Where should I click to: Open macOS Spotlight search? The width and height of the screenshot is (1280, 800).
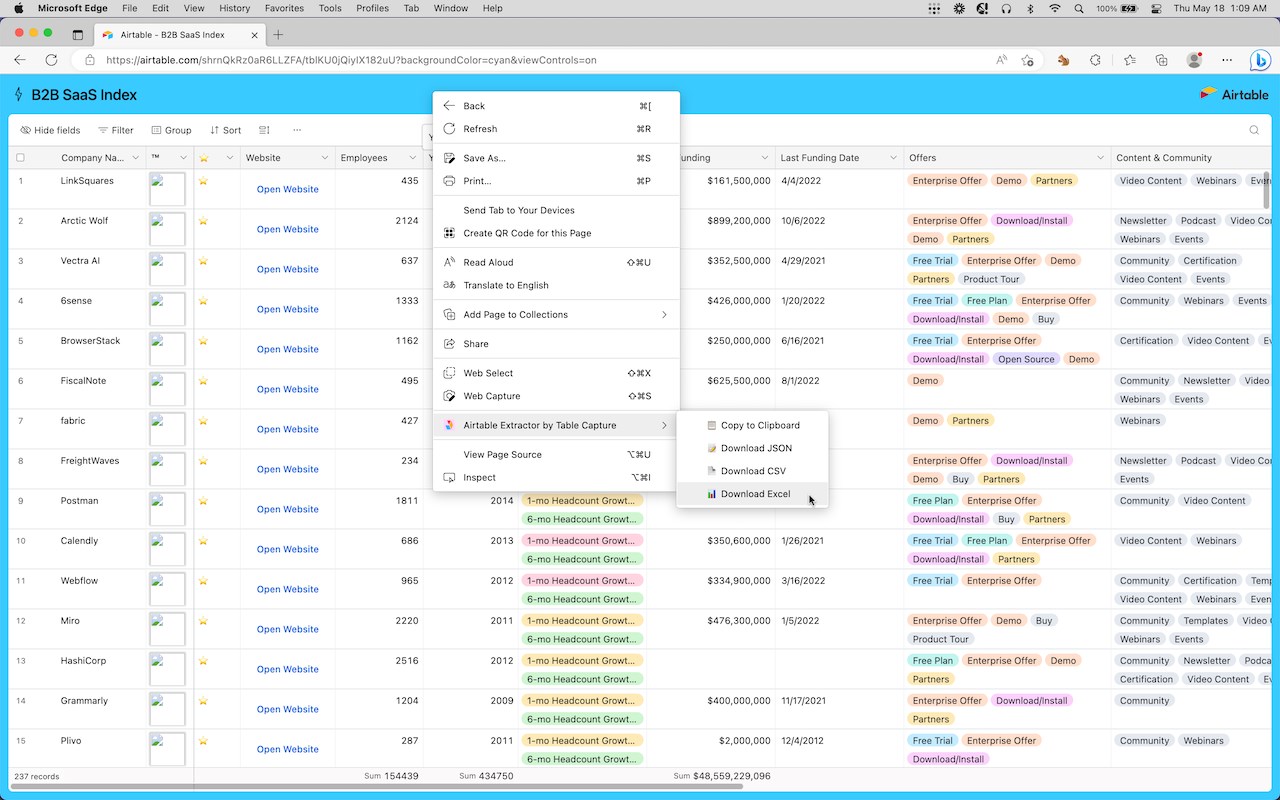(1078, 8)
